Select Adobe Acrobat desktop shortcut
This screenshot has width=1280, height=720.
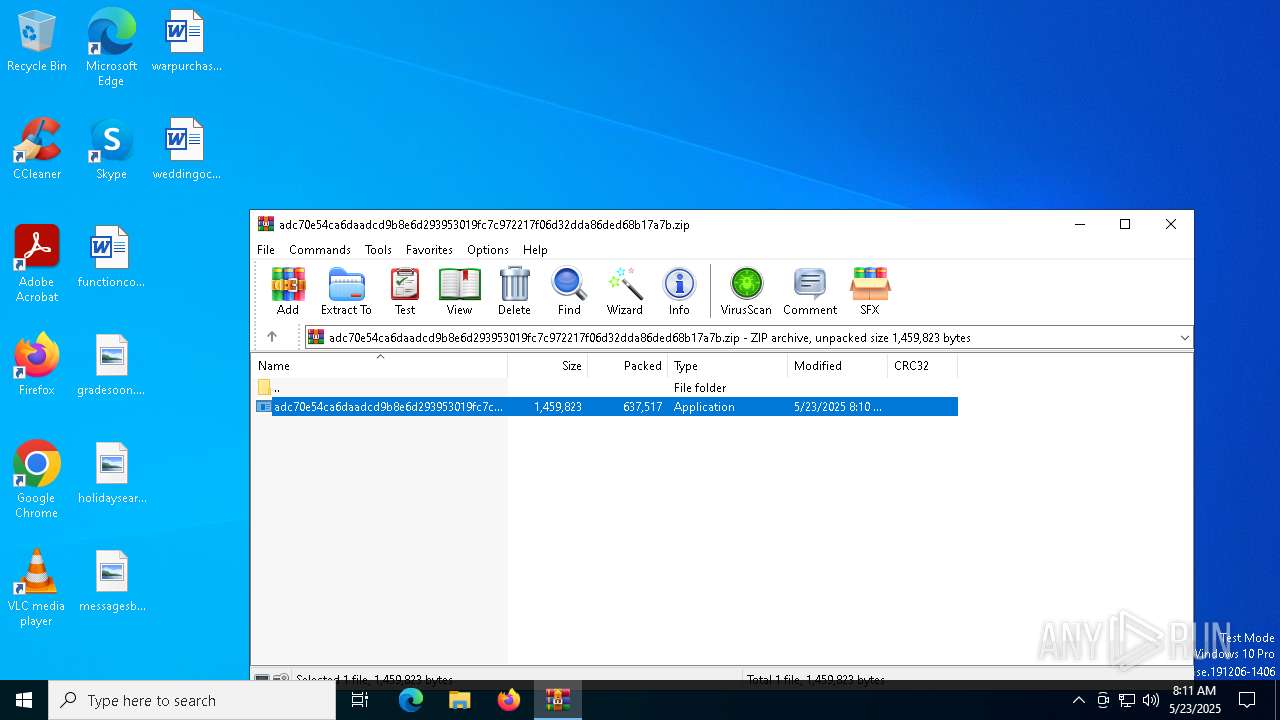pos(37,264)
